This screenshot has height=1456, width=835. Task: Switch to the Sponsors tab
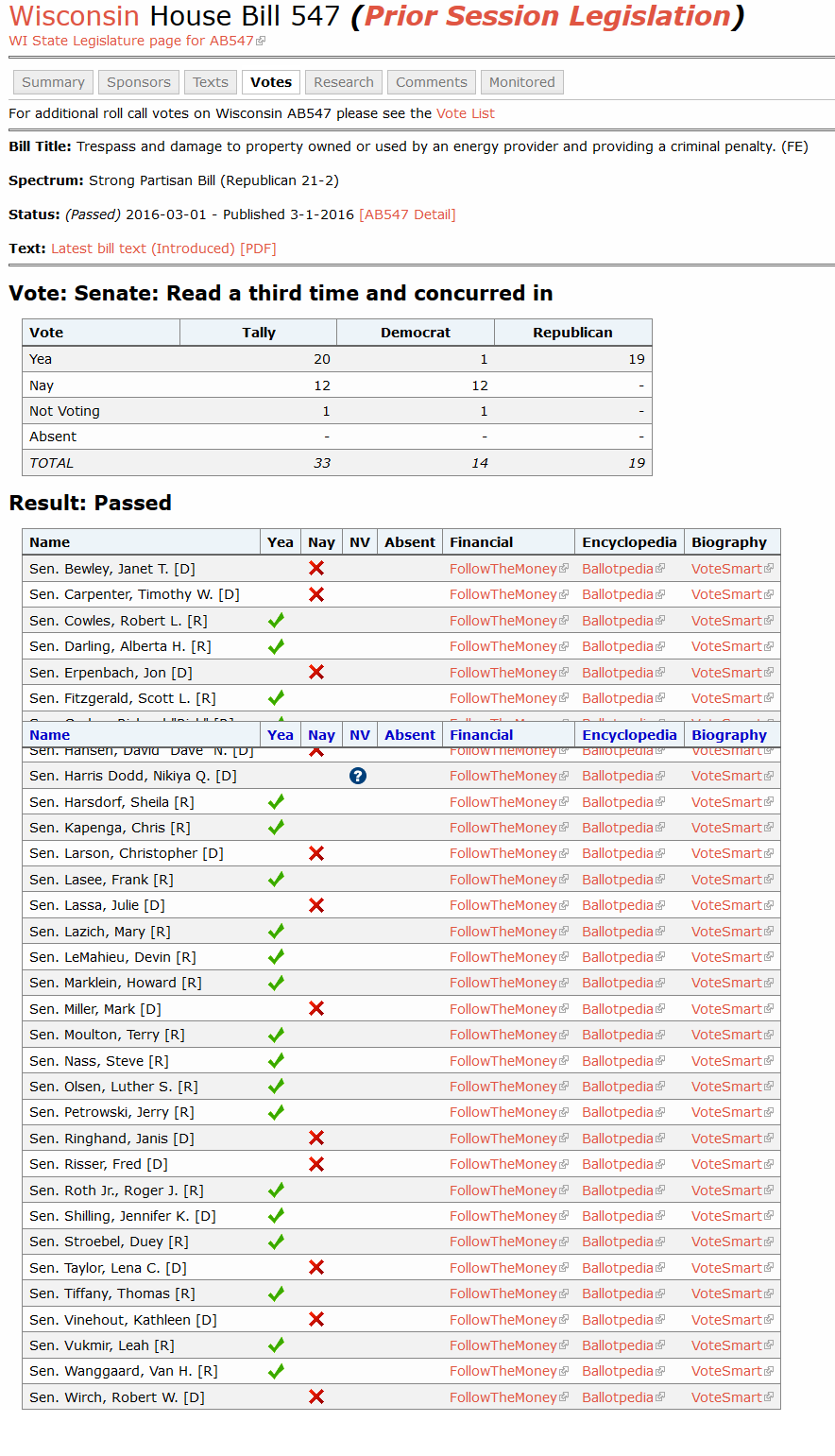click(x=139, y=82)
